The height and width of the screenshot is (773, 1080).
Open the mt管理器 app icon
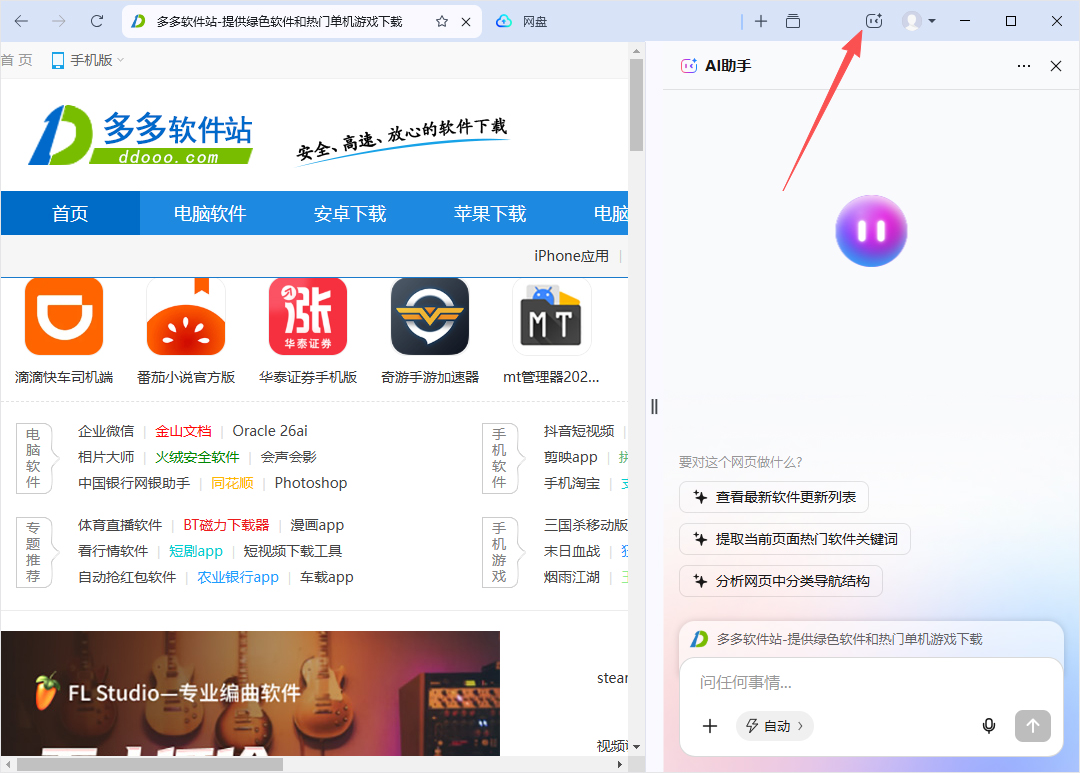551,316
